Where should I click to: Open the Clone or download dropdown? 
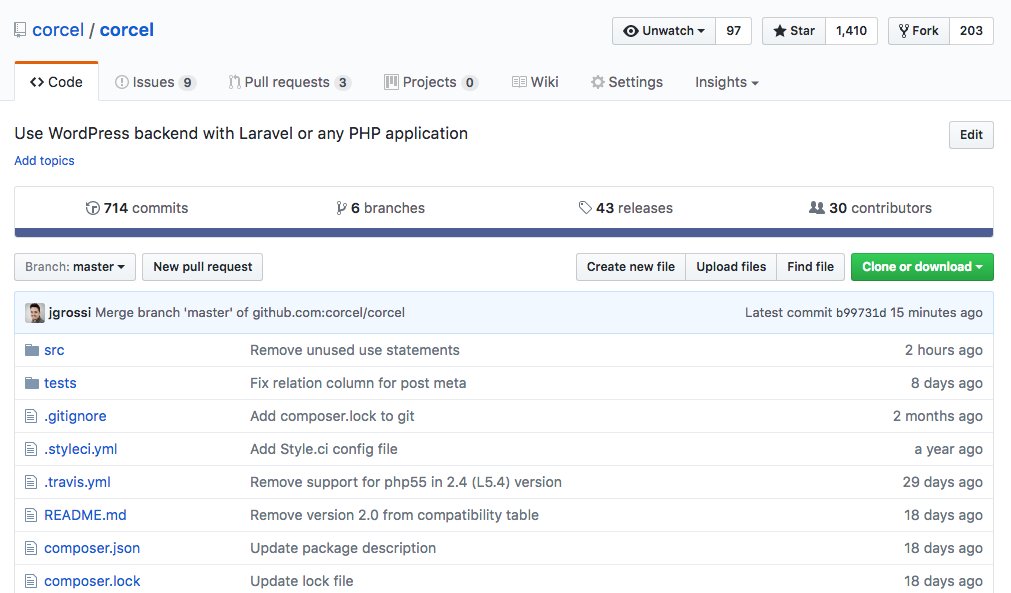(922, 267)
